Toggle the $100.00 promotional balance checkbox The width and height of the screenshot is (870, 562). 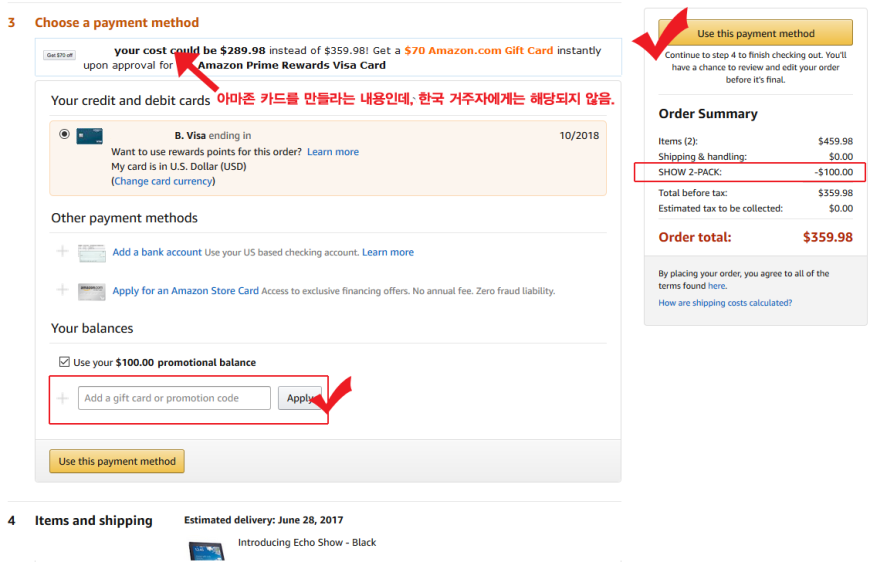coord(64,362)
